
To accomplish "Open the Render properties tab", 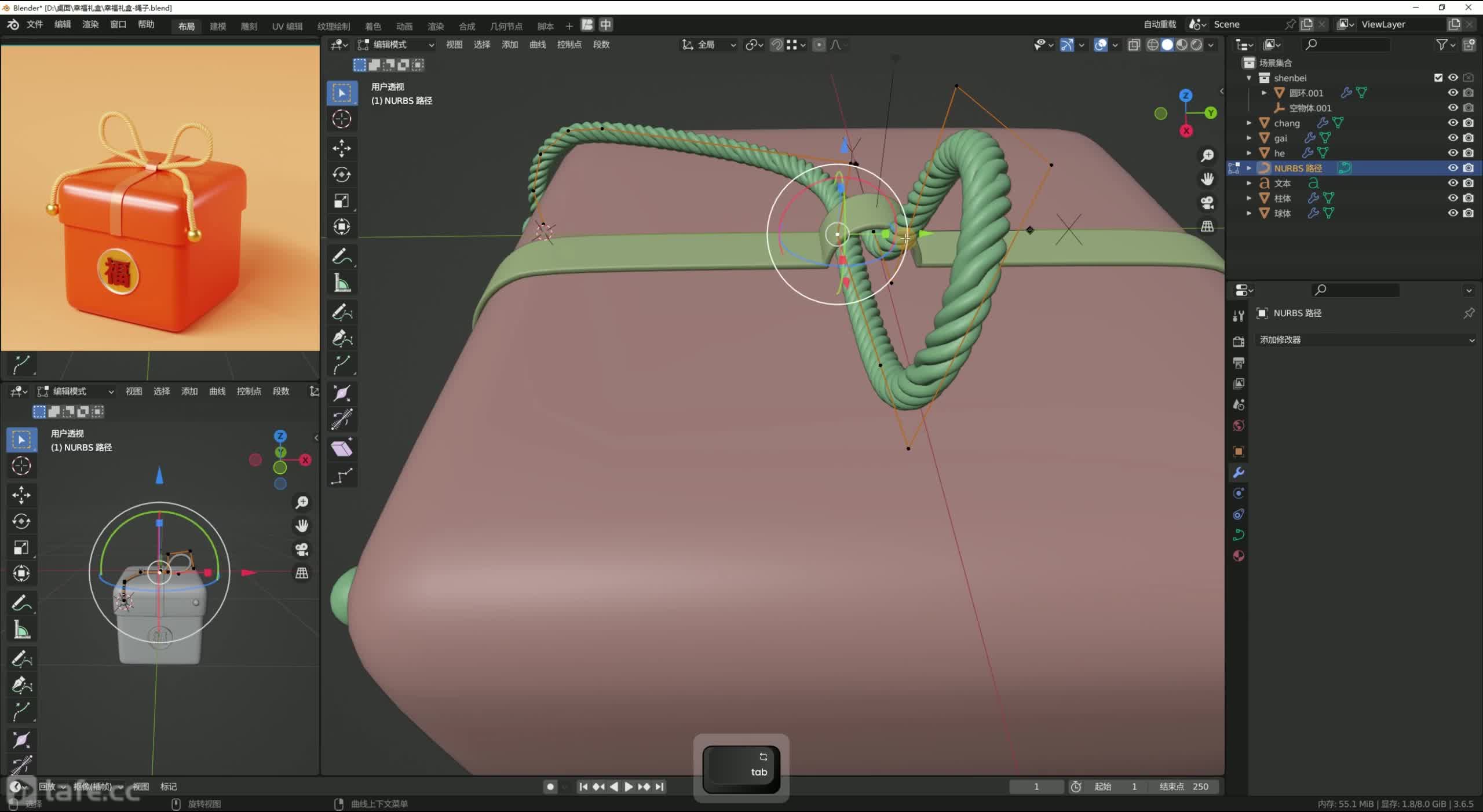I will pyautogui.click(x=1239, y=342).
